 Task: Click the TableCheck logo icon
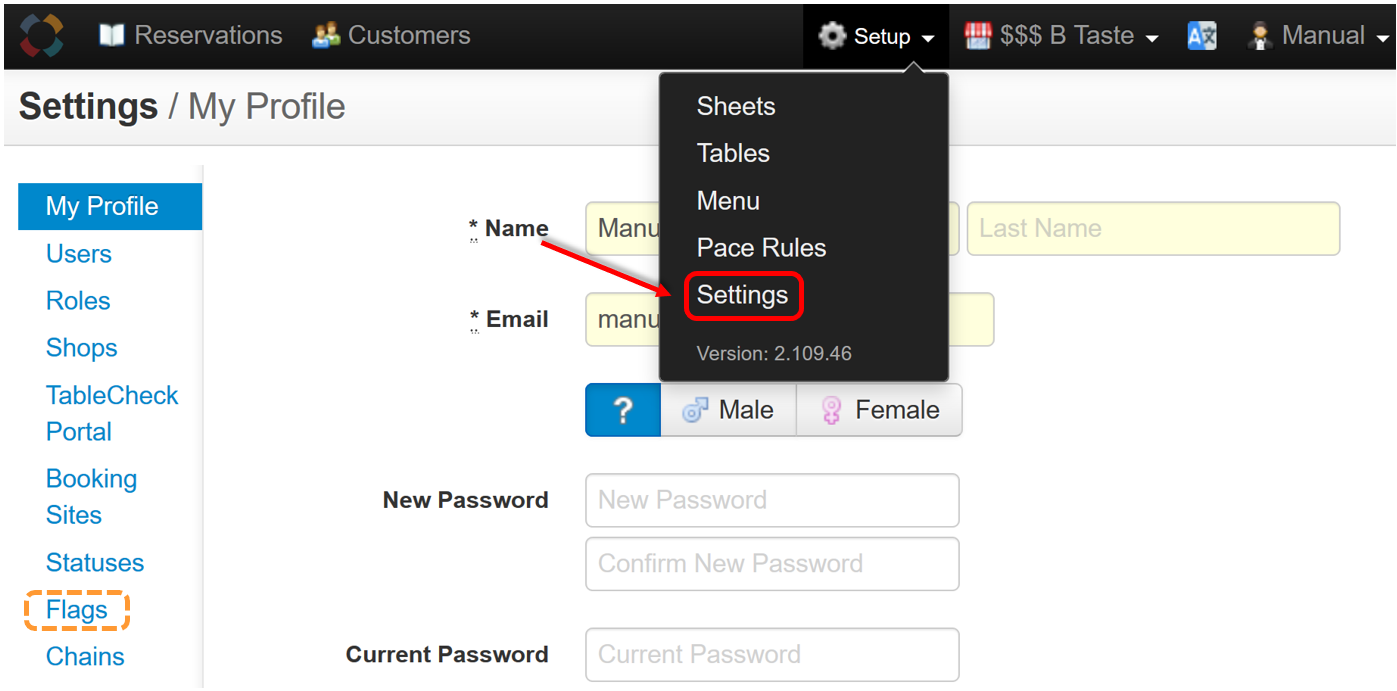click(42, 36)
